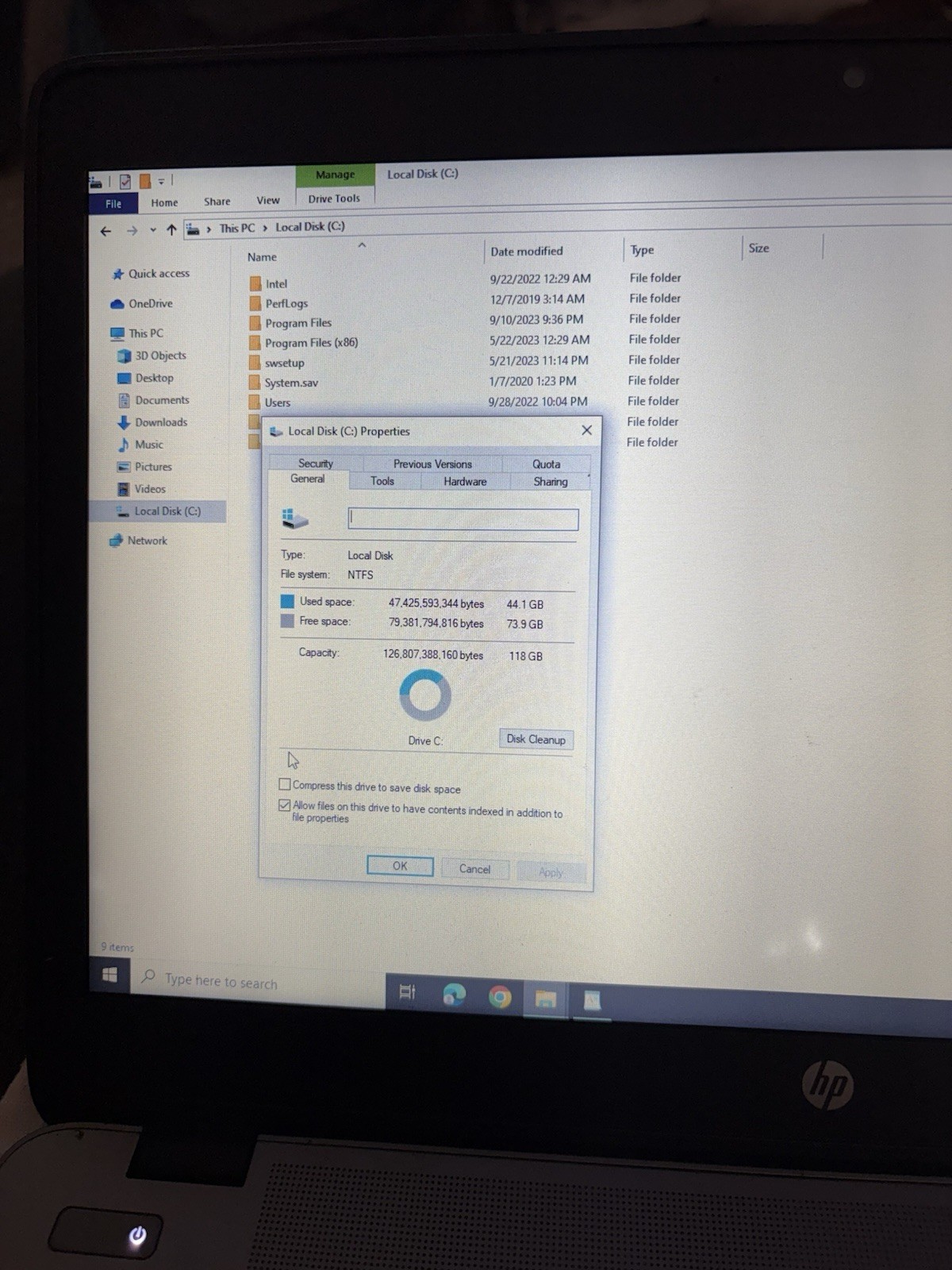Image resolution: width=952 pixels, height=1270 pixels.
Task: Click the Quick access star icon
Action: coord(117,274)
